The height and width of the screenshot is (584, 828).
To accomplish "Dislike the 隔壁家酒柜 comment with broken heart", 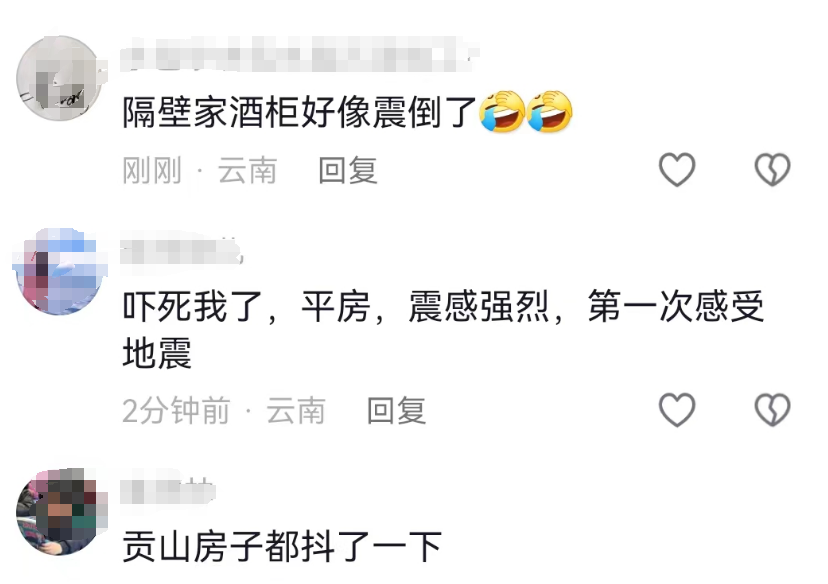I will click(773, 169).
